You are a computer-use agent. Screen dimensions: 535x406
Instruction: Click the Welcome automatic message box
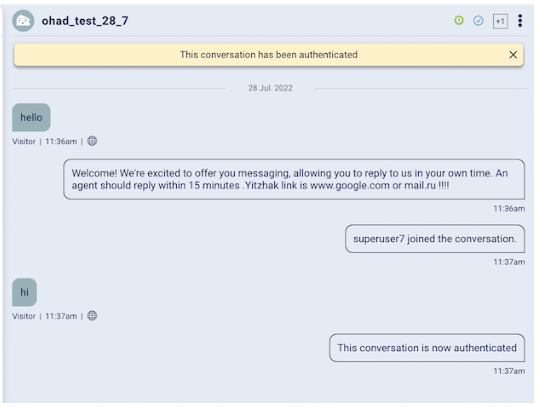point(294,179)
